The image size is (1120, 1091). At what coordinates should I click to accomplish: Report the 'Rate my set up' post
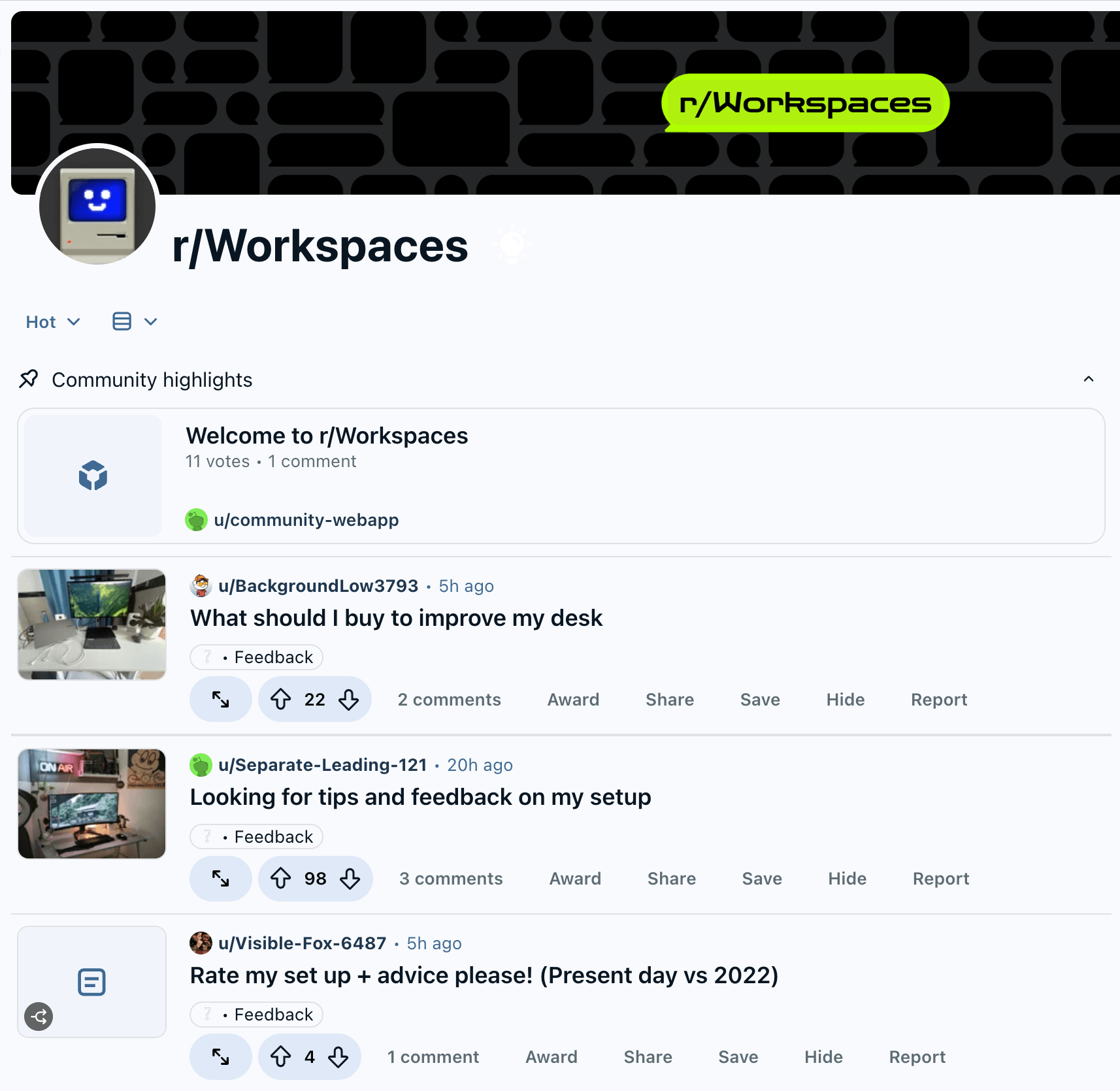pos(917,1057)
